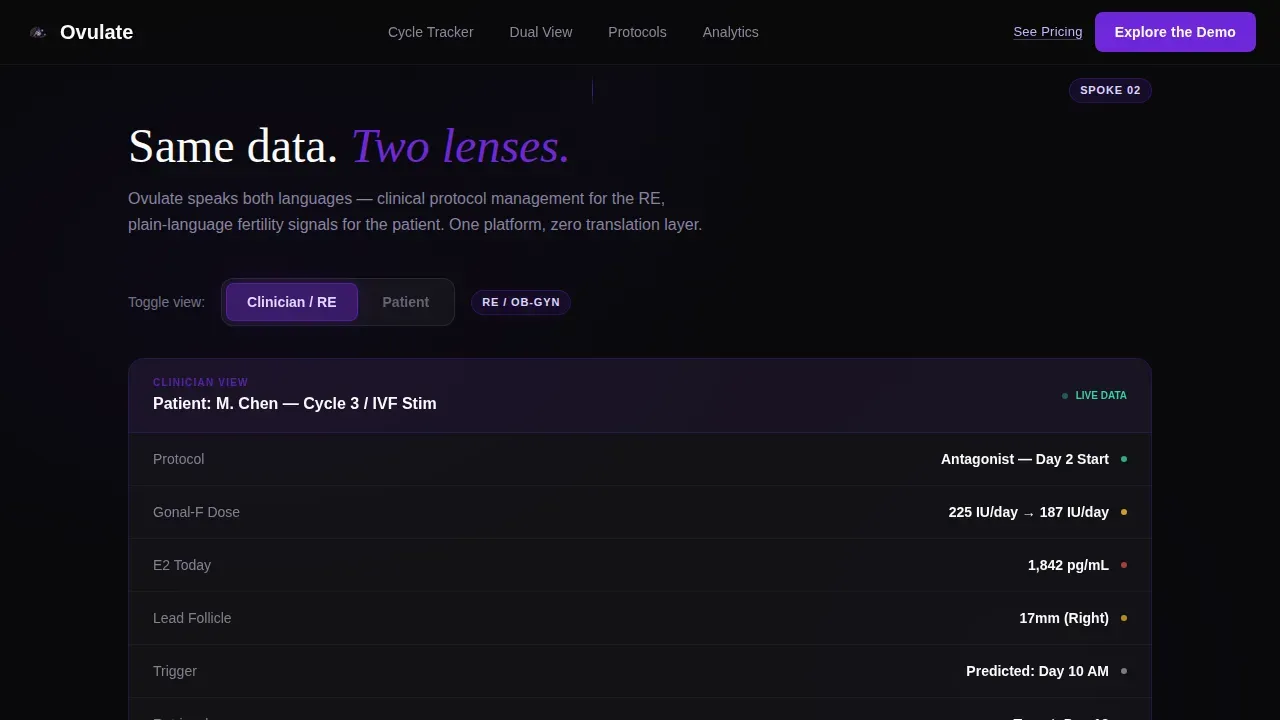The image size is (1280, 720).
Task: Click the red E2 Today status dot
Action: pos(1124,565)
